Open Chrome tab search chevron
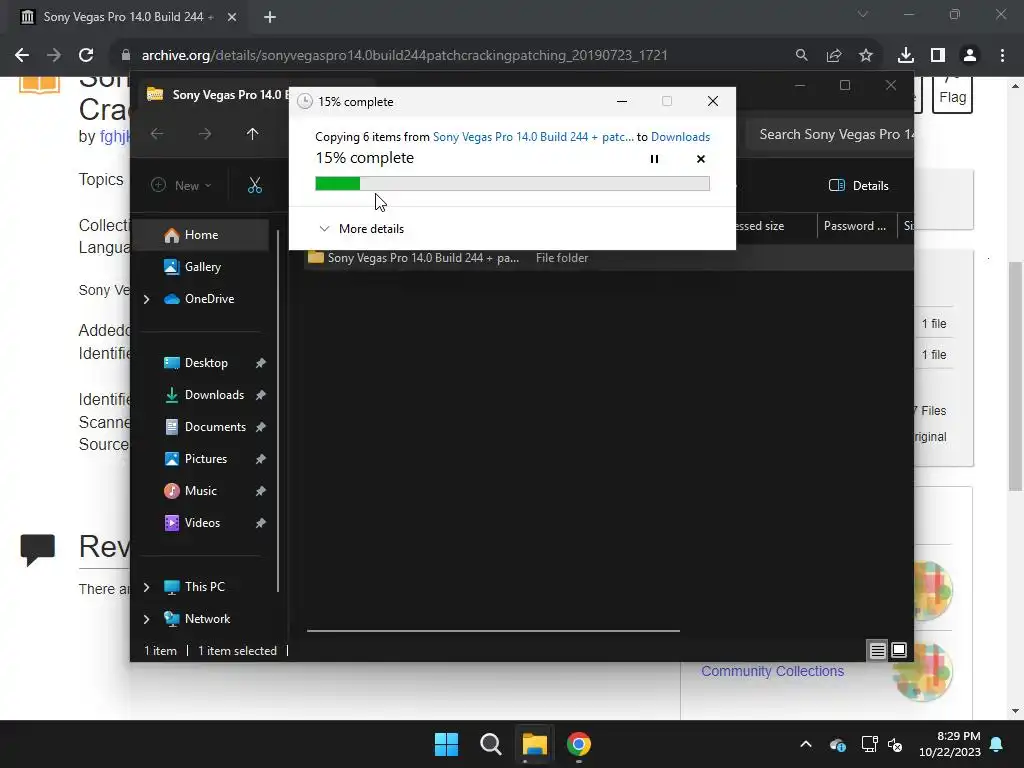Image resolution: width=1024 pixels, height=768 pixels. [863, 14]
